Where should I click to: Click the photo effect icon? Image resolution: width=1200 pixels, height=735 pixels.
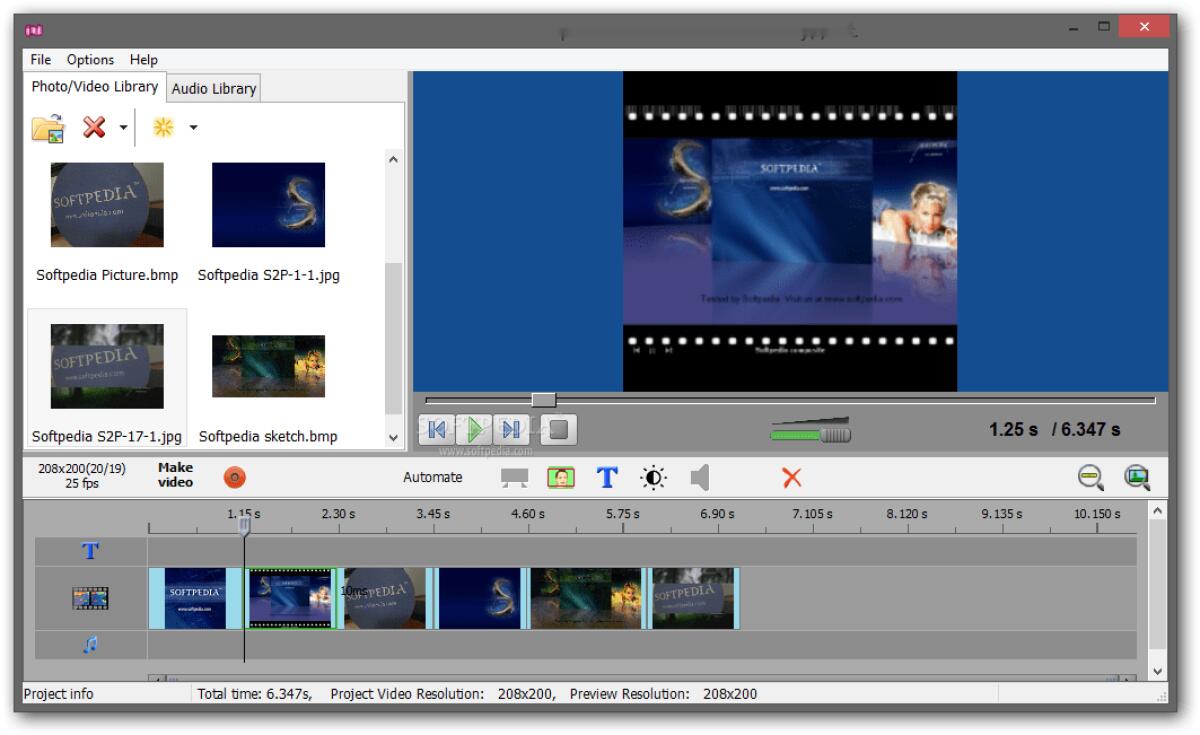[560, 477]
